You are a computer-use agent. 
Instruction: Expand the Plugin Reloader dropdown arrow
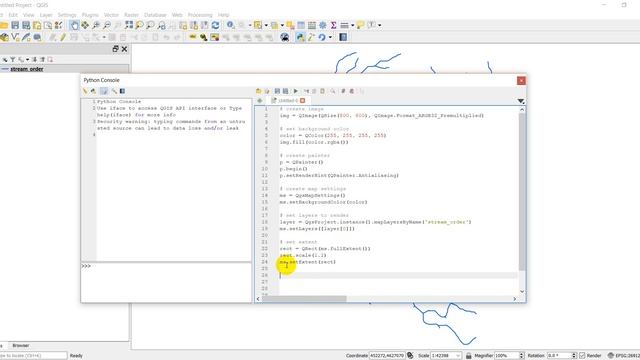point(330,38)
